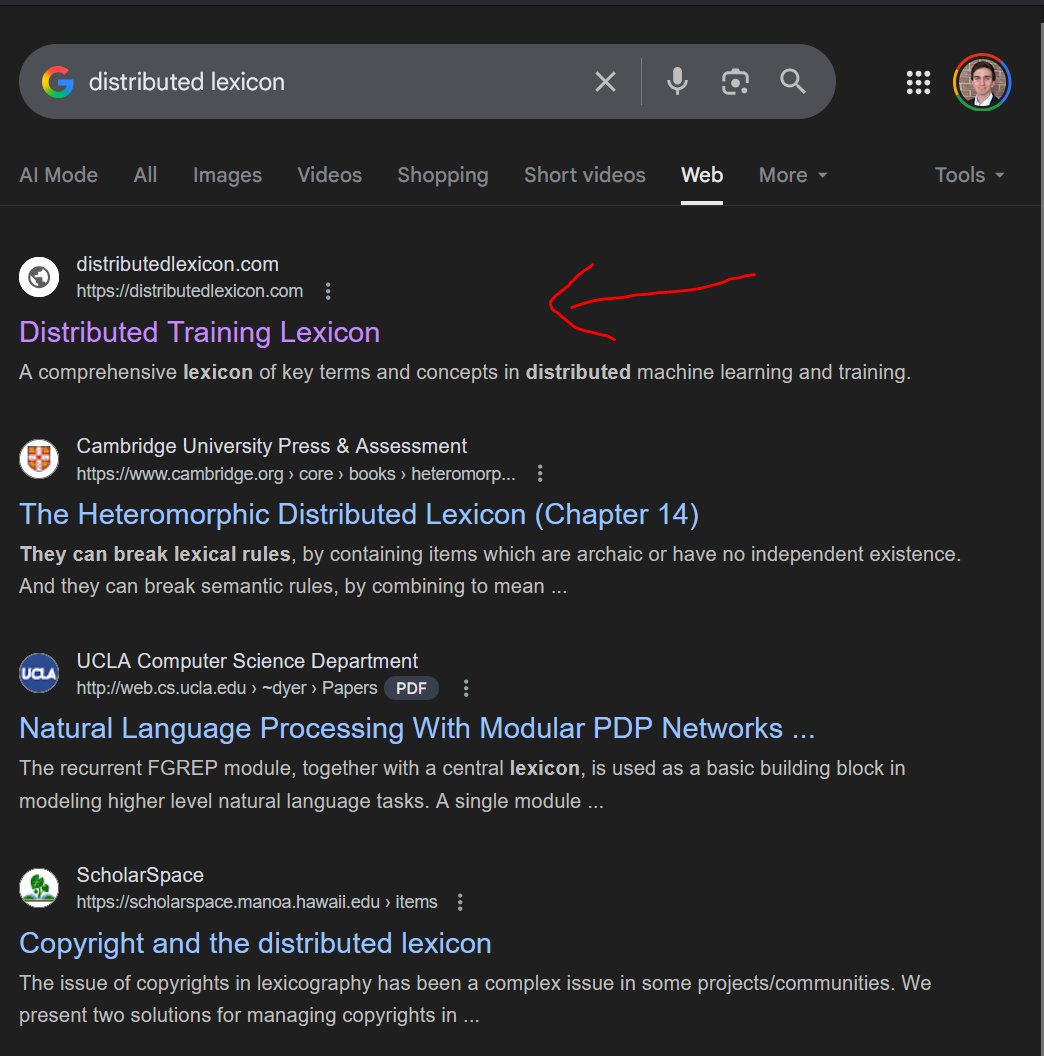Switch to AI Mode tab

click(x=59, y=175)
